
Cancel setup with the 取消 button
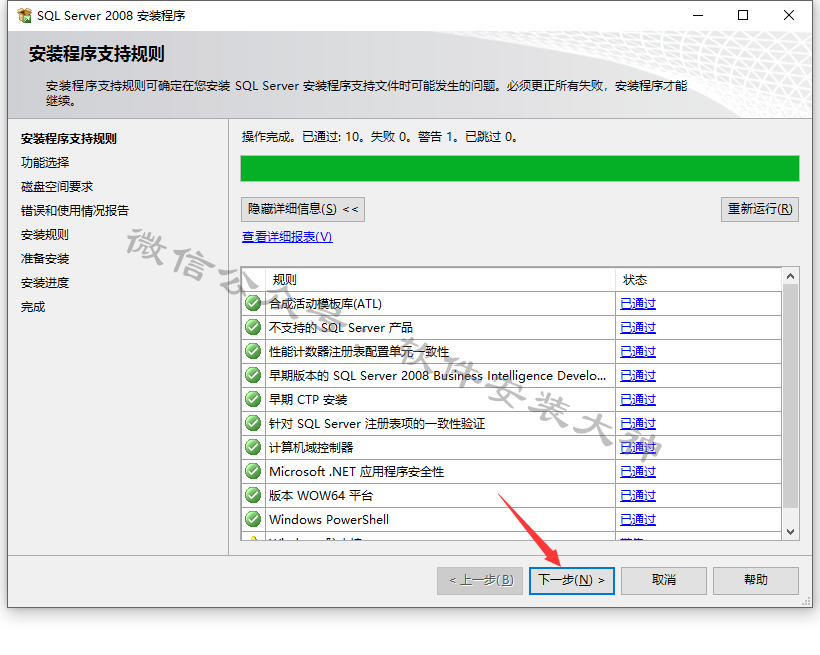click(x=664, y=581)
